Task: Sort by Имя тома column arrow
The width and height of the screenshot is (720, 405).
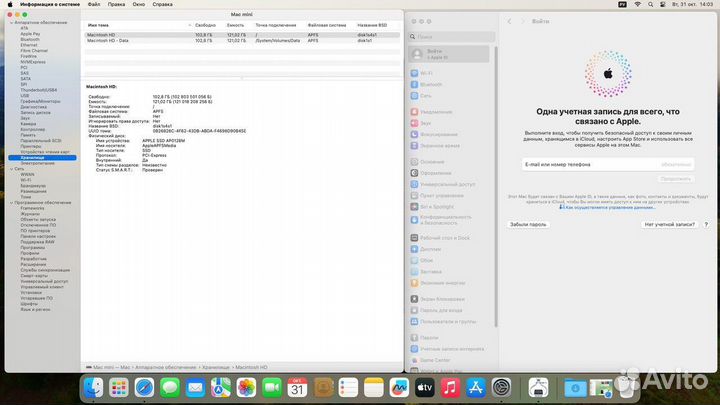Action: click(x=190, y=25)
